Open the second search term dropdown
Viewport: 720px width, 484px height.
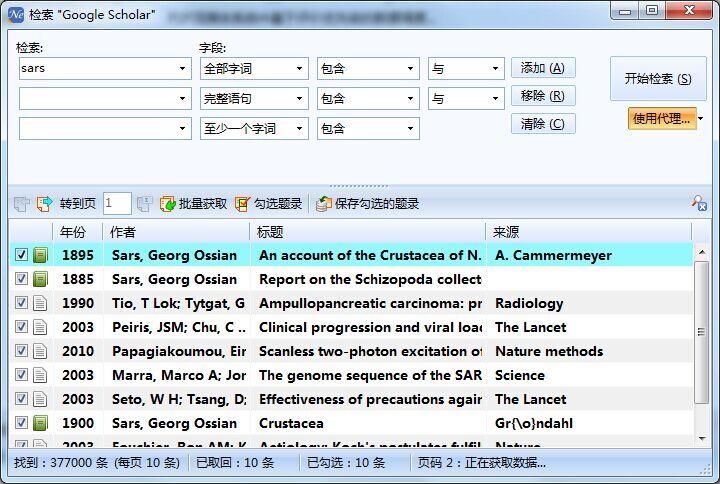point(182,98)
